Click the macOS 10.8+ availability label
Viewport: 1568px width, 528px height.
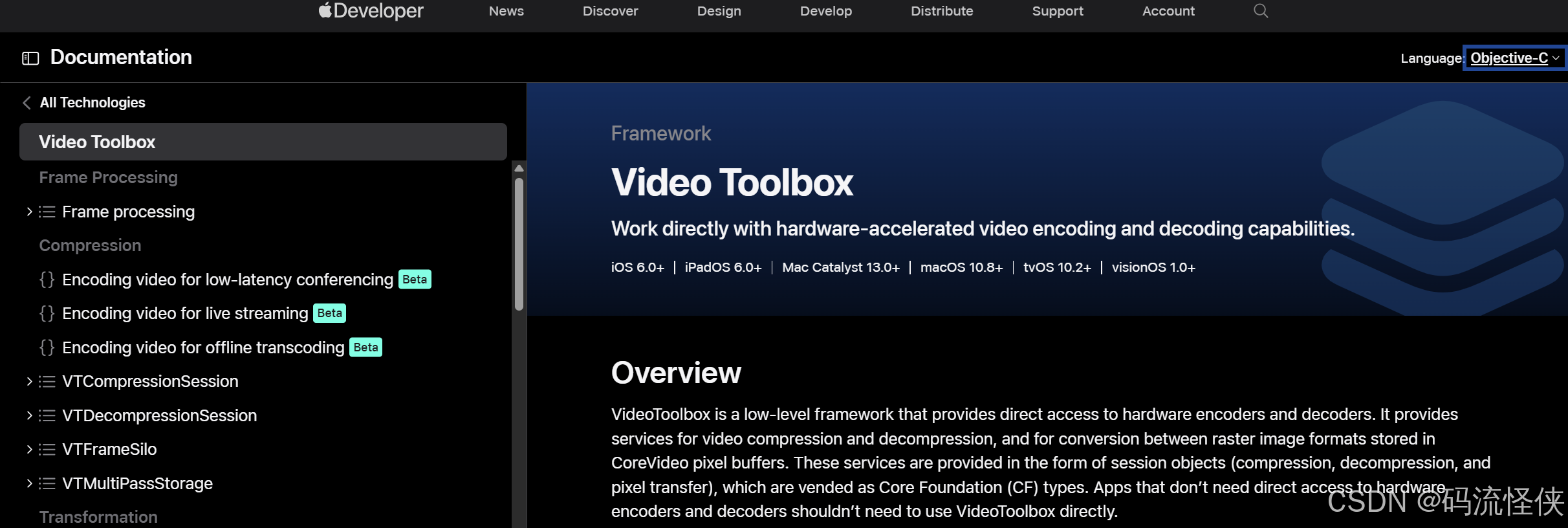coord(961,267)
